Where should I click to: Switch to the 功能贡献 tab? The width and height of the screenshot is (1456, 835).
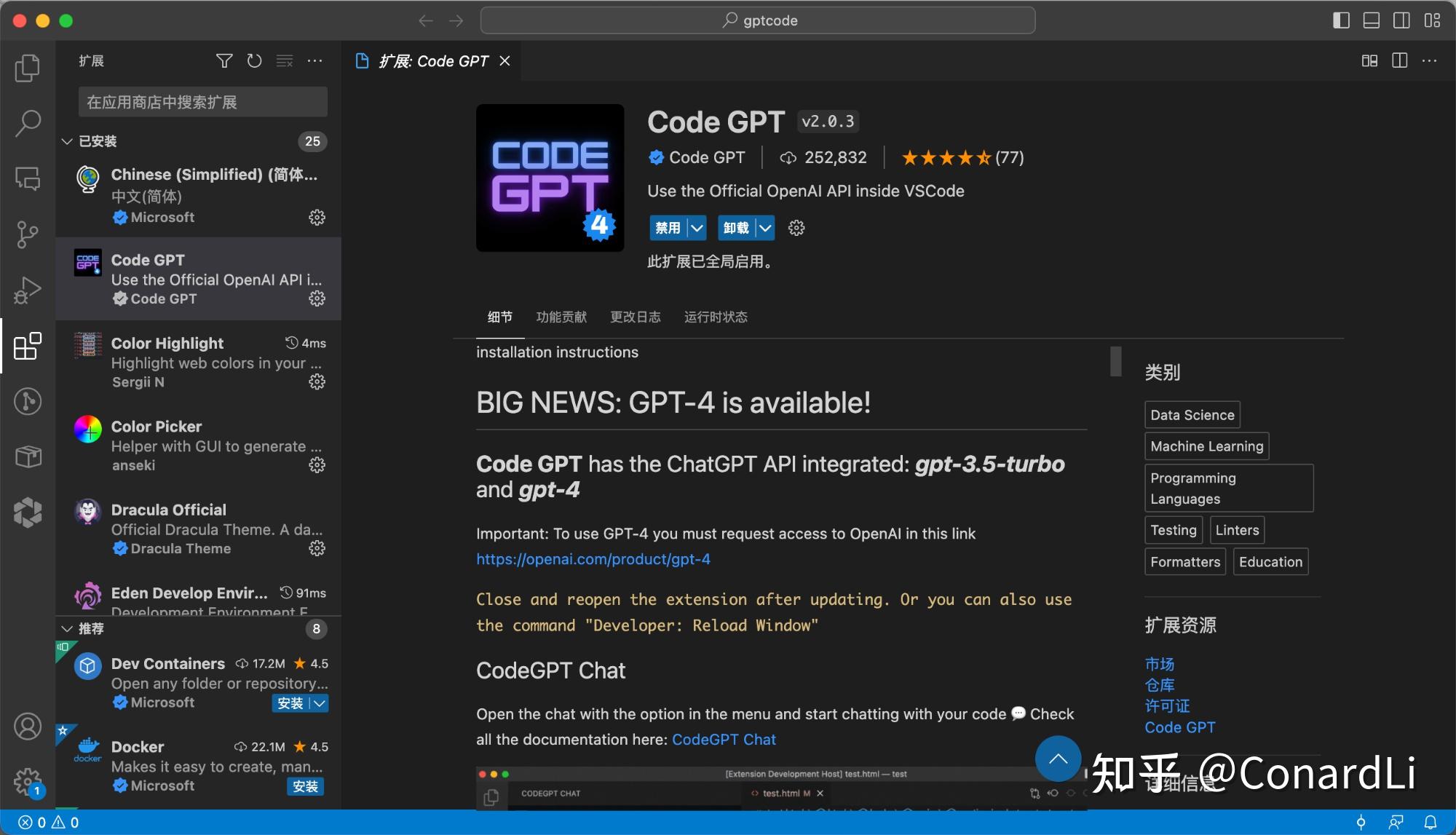(x=561, y=317)
